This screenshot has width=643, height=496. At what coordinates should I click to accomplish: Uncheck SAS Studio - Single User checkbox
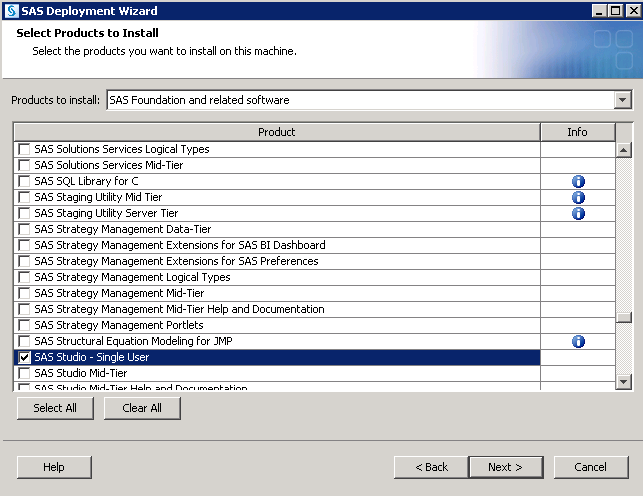coord(25,357)
